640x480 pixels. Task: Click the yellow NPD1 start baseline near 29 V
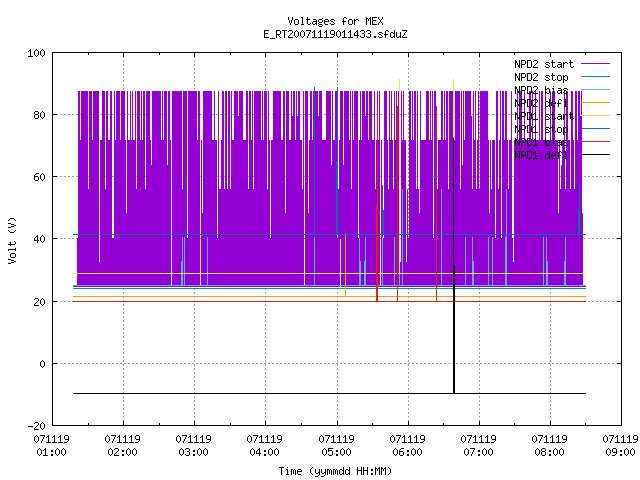click(x=329, y=273)
